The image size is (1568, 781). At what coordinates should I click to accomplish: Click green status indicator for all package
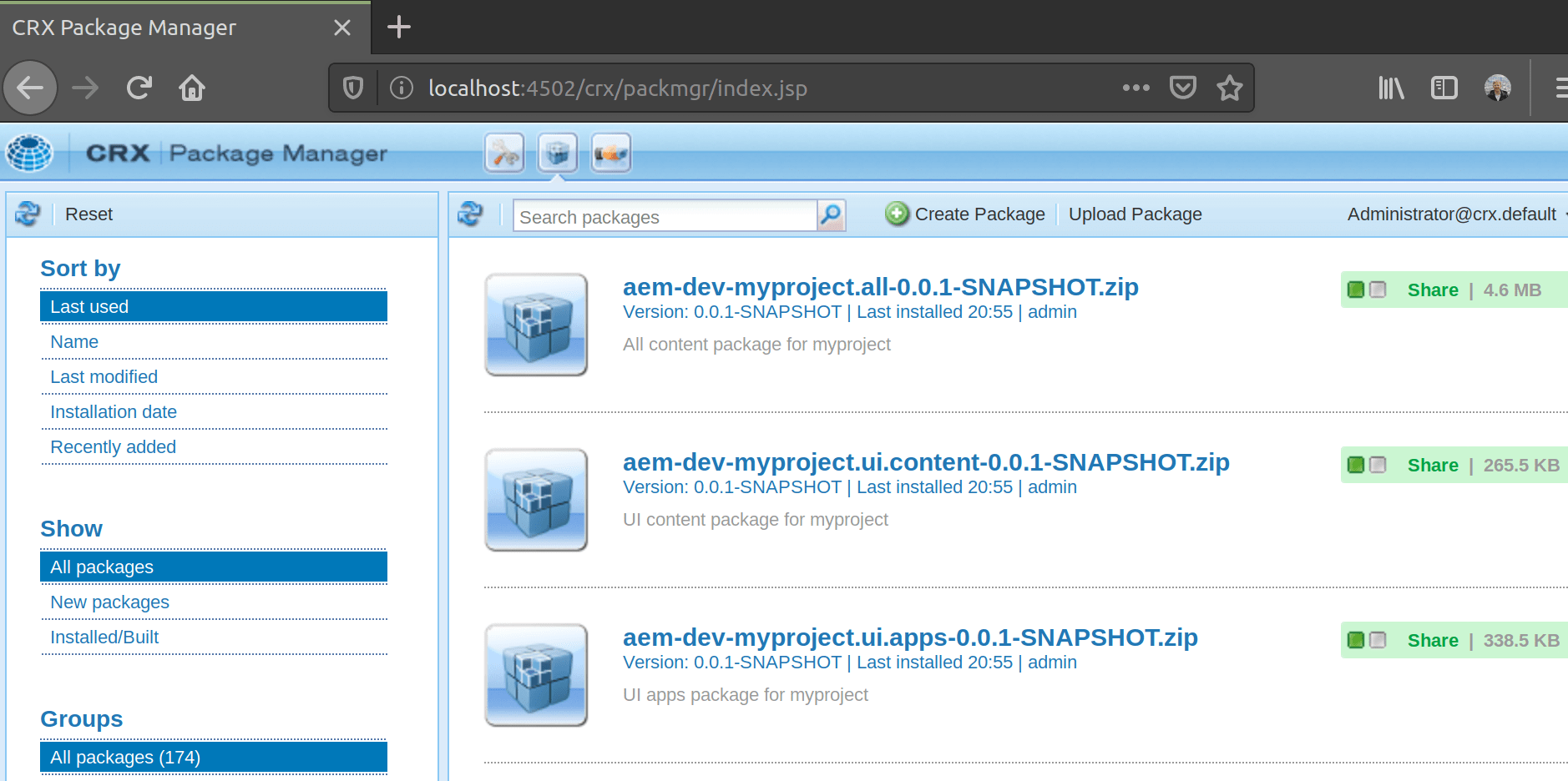[x=1356, y=290]
